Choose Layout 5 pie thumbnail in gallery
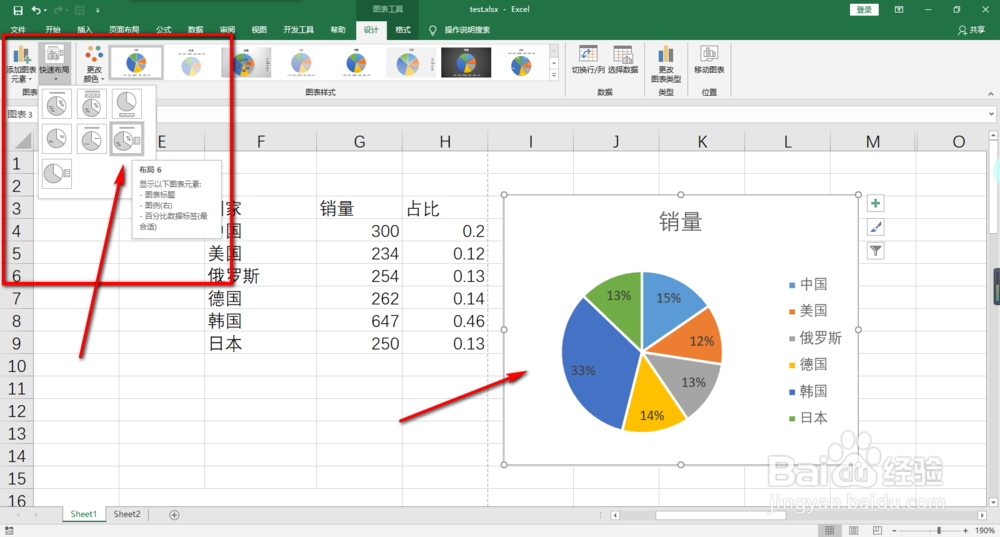 point(92,138)
